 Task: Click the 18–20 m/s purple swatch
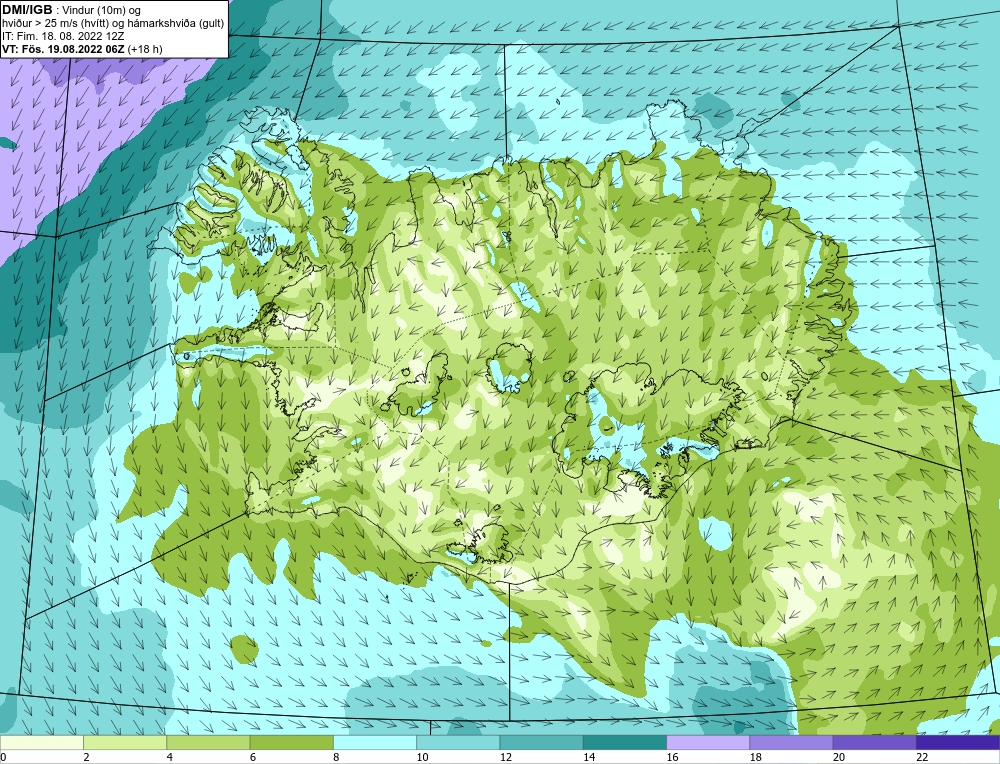point(791,742)
